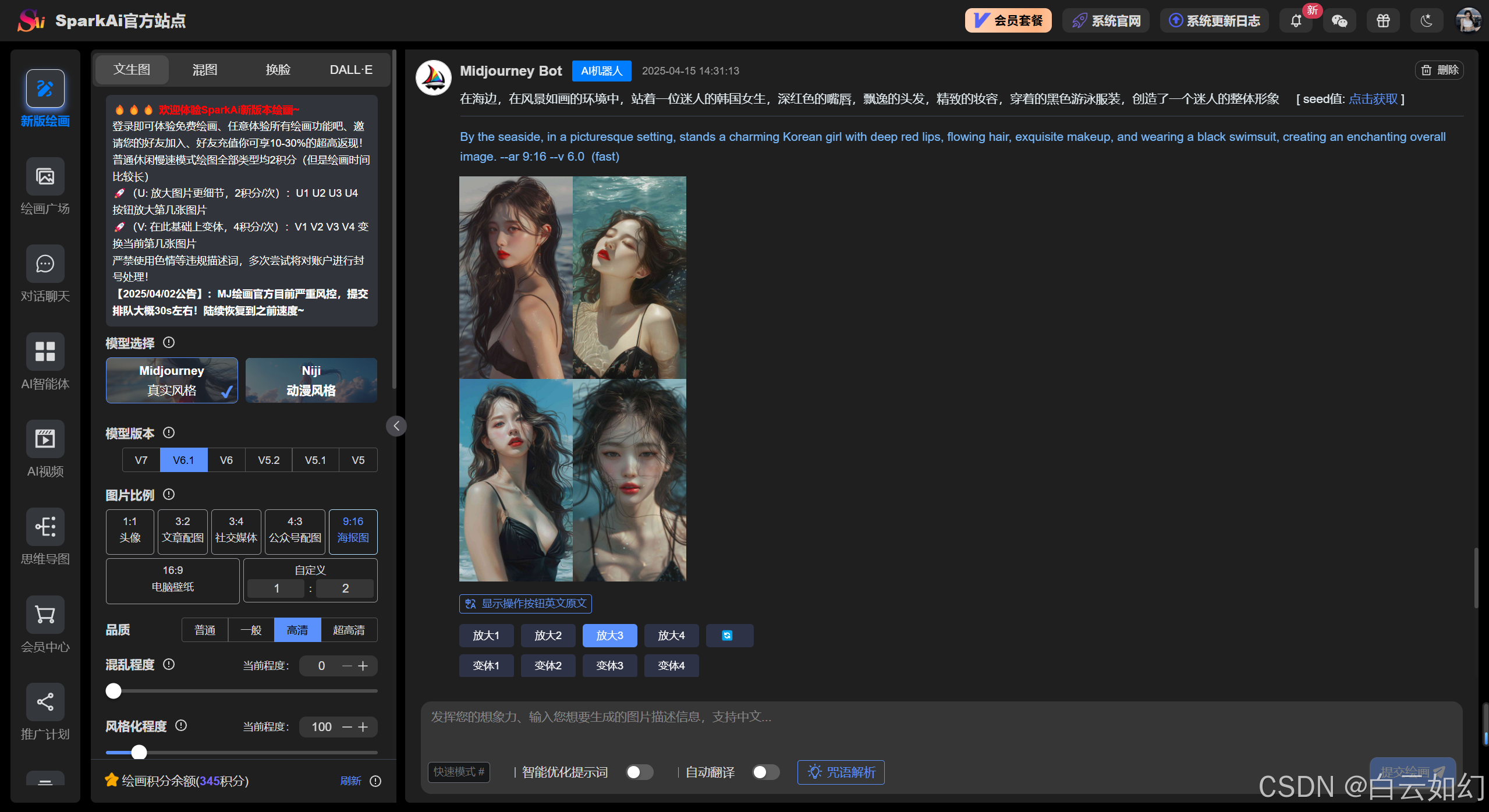The width and height of the screenshot is (1489, 812).
Task: Click the 放大1 upscale button
Action: 486,636
